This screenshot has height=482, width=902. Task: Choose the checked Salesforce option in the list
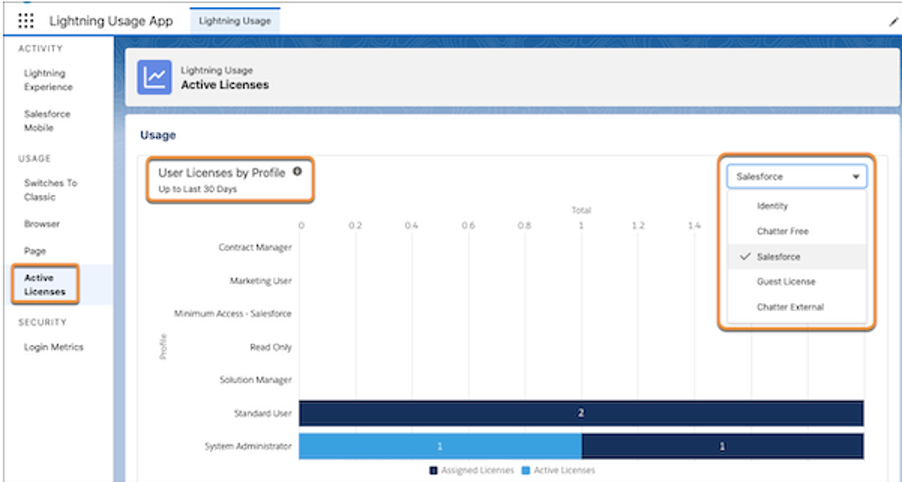click(x=797, y=257)
